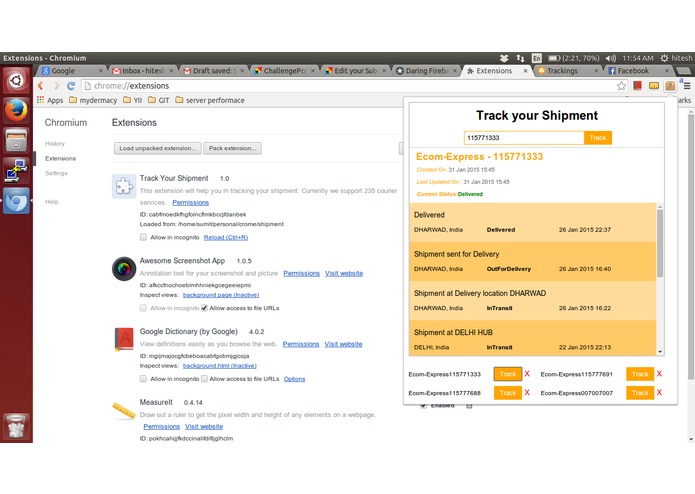Switch to the Google tab

coord(72,70)
